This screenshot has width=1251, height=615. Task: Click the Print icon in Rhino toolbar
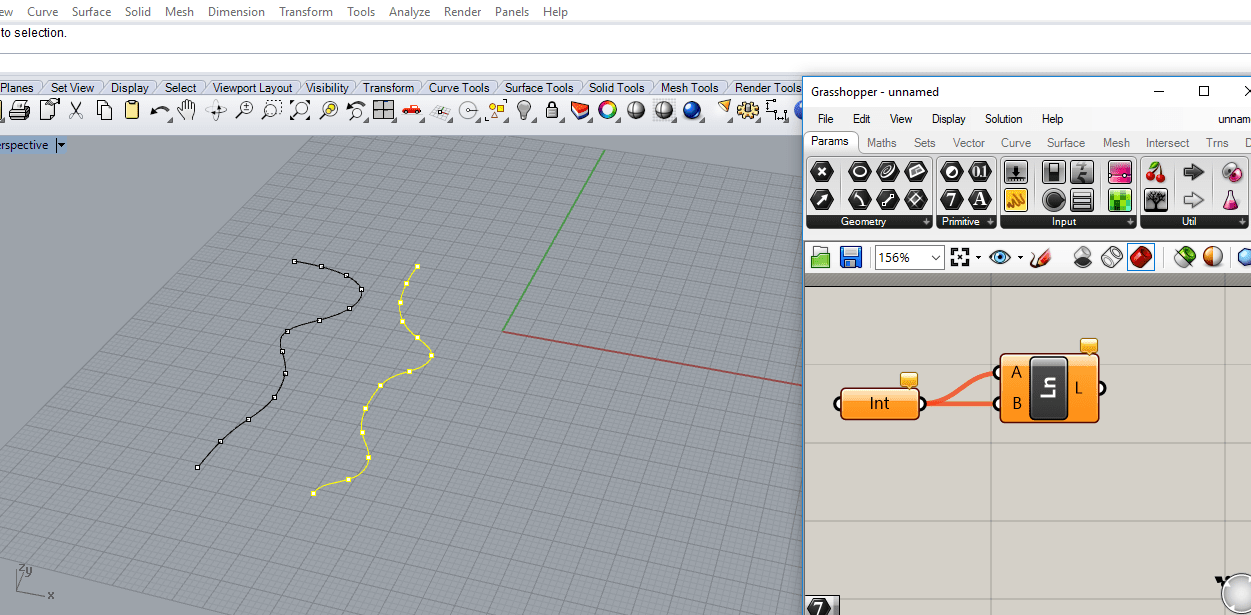[19, 110]
